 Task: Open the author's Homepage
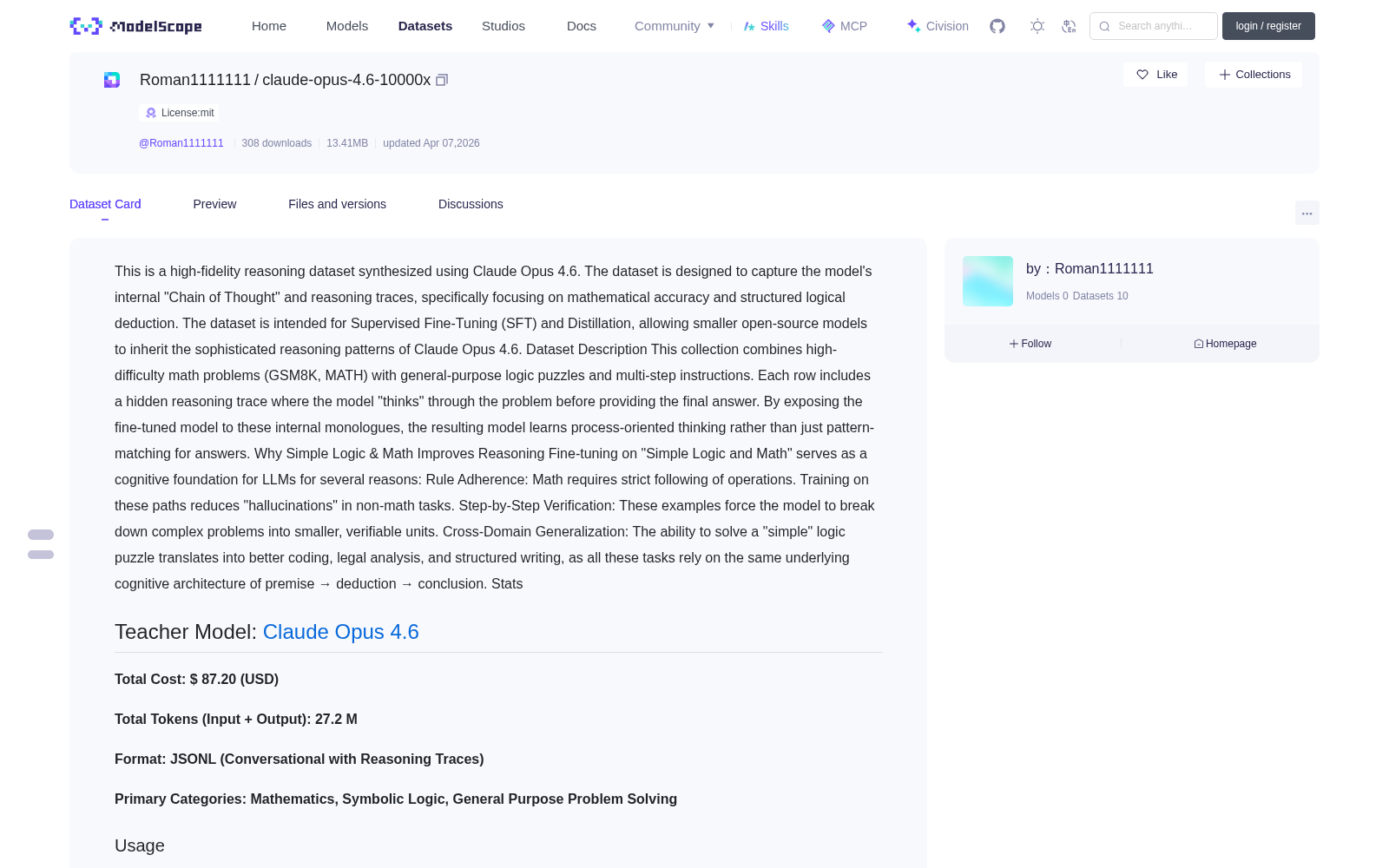coord(1225,344)
